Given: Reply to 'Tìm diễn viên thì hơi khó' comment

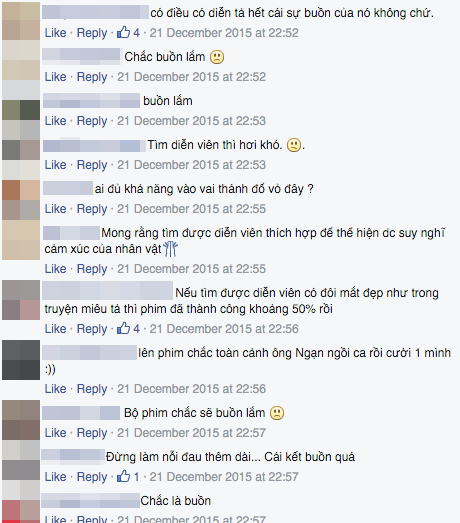Looking at the screenshot, I should pyautogui.click(x=92, y=165).
